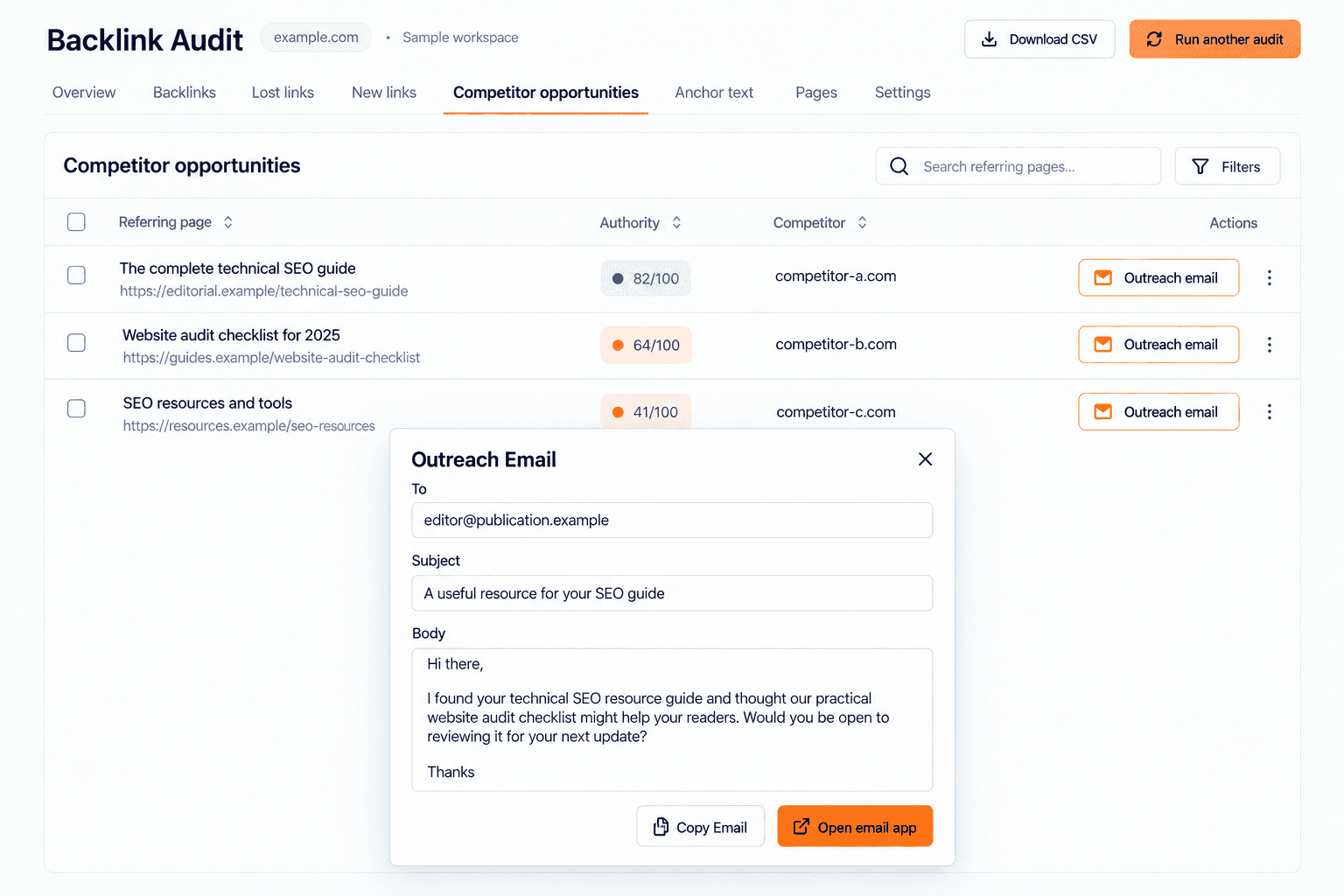The image size is (1344, 896).
Task: Click the download icon in Download CSV
Action: tap(989, 39)
